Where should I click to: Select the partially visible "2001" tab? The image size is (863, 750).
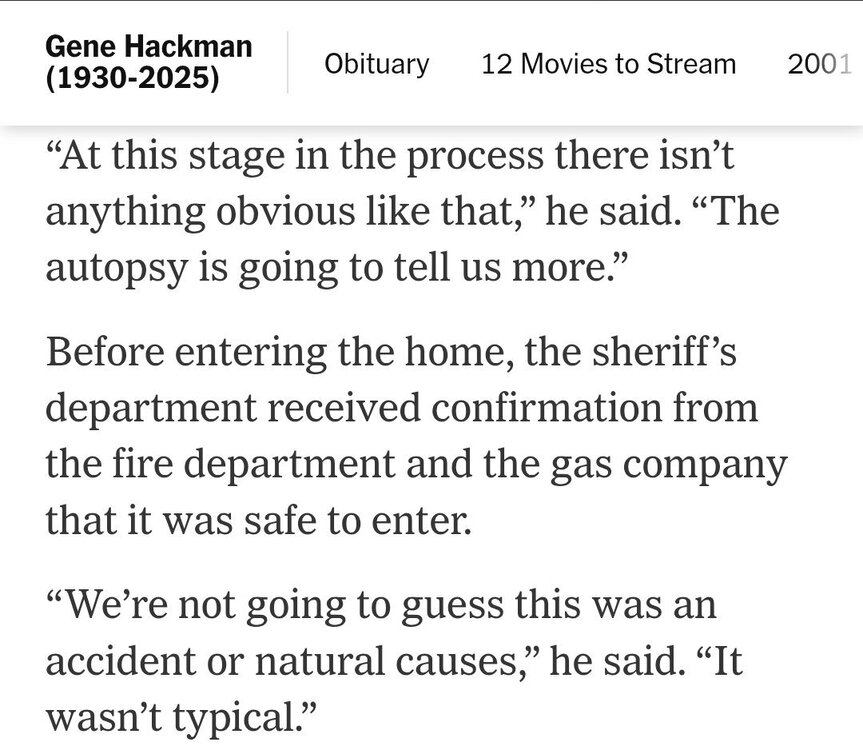click(820, 64)
